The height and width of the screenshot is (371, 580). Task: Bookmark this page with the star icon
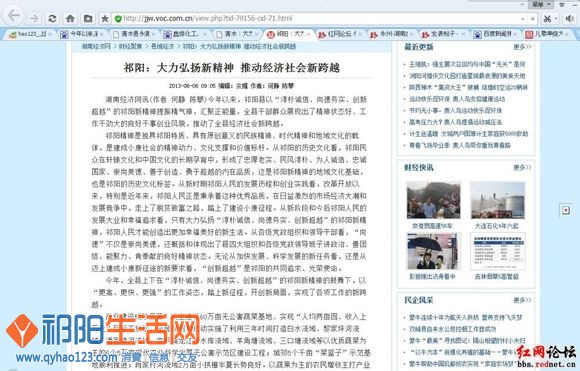click(x=105, y=18)
